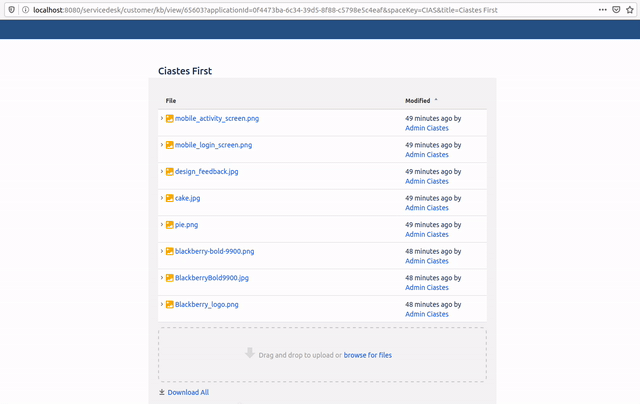Expand the Blackberry_logo.png row
Screen dimensions: 640x404
coord(162,304)
